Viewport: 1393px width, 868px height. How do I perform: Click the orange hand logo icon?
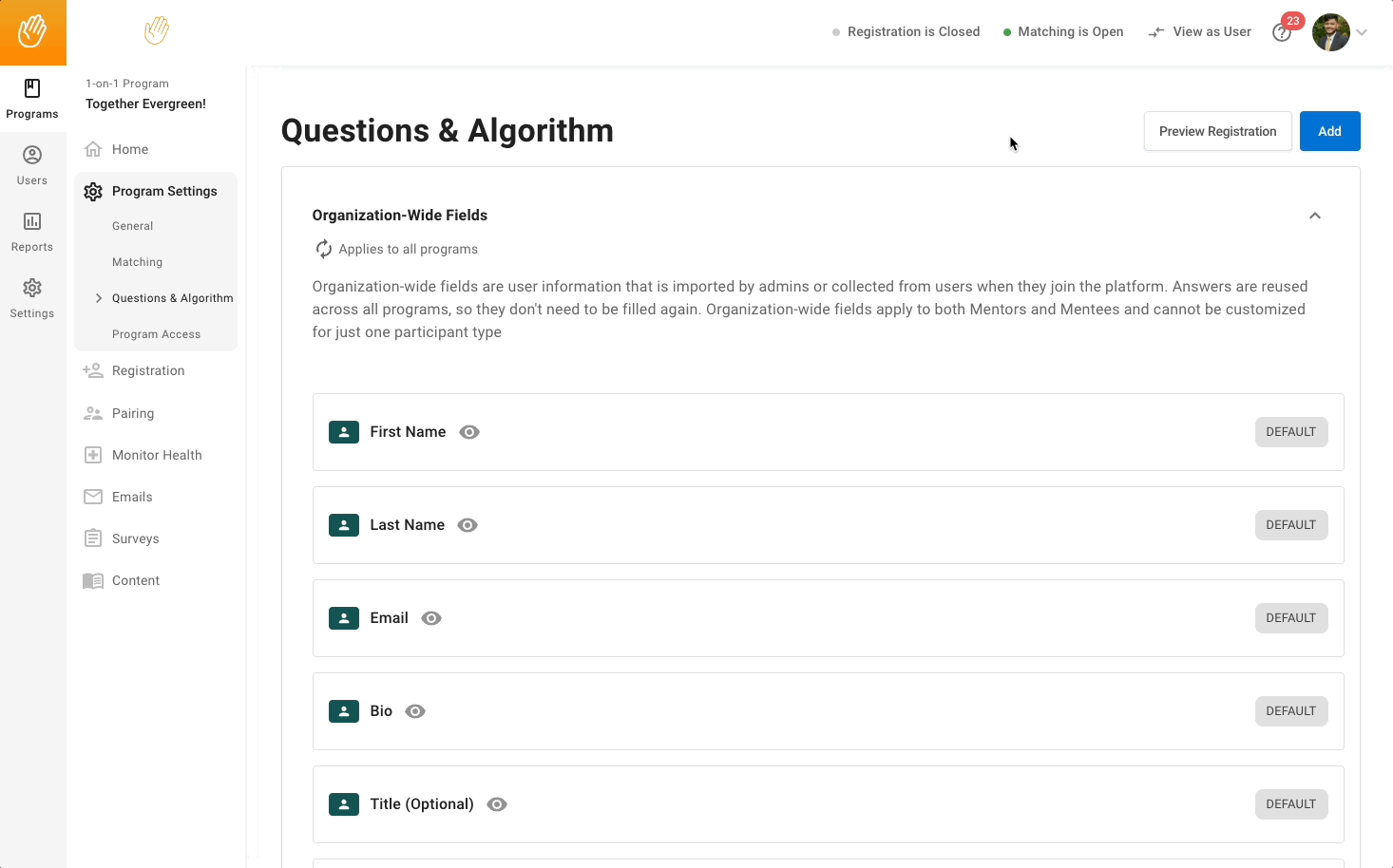(x=32, y=31)
